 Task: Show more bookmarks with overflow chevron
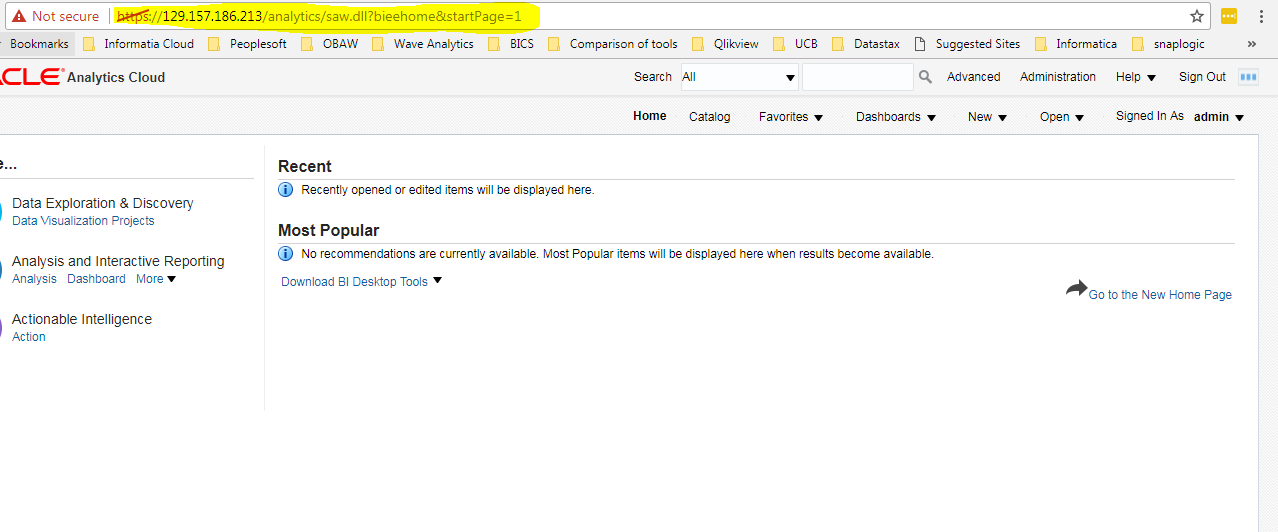1252,44
